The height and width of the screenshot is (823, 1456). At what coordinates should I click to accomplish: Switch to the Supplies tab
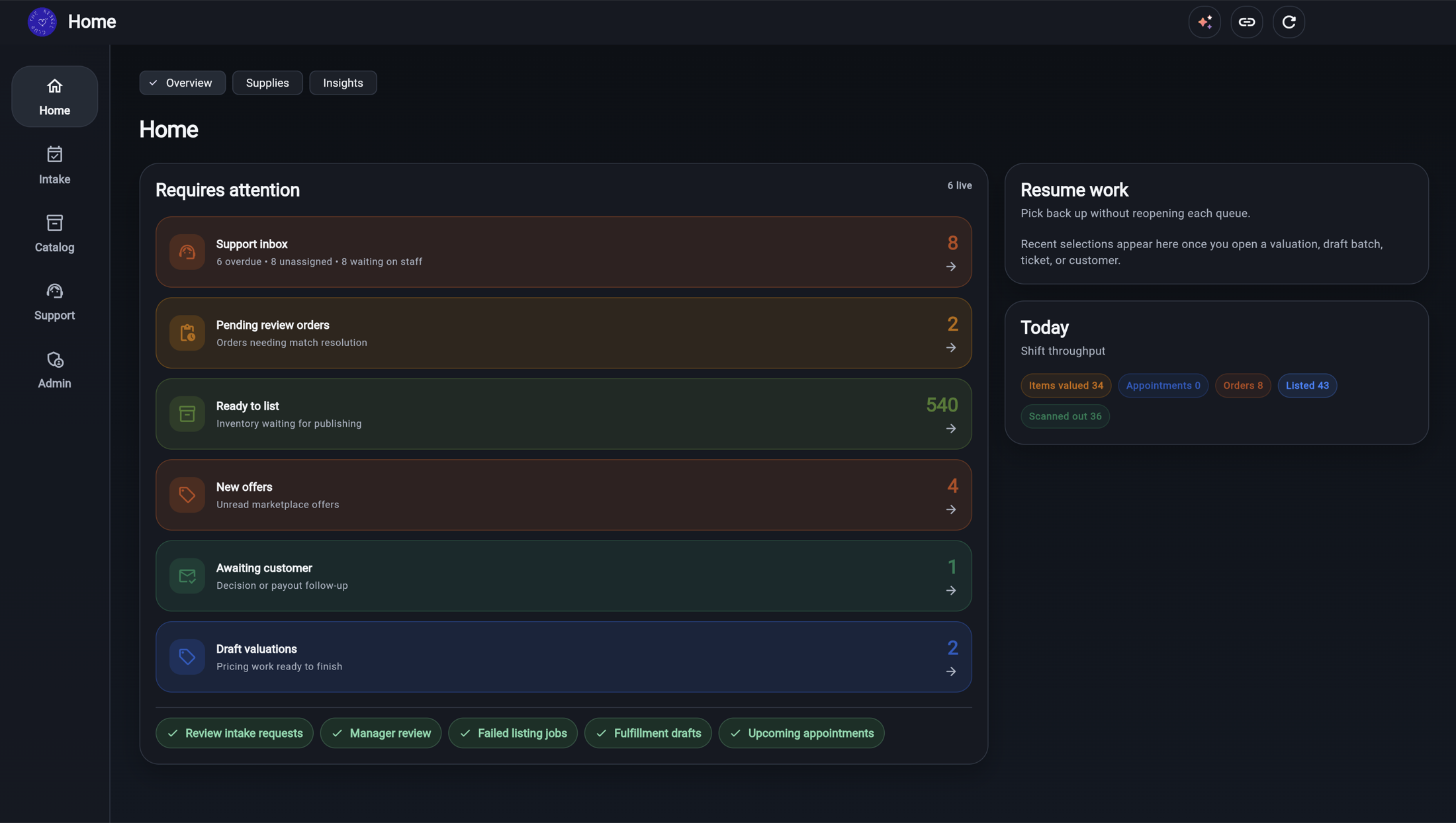click(x=267, y=83)
